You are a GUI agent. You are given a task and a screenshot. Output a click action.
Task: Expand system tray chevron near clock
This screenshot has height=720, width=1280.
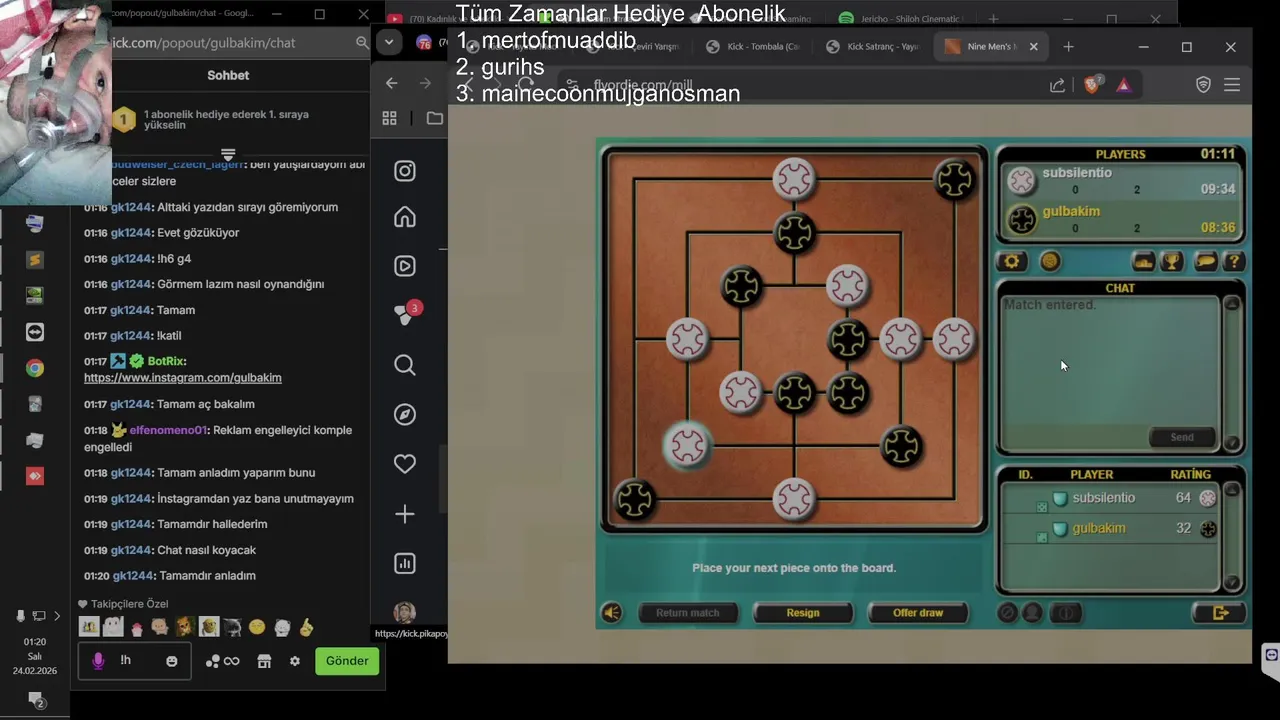pos(57,616)
